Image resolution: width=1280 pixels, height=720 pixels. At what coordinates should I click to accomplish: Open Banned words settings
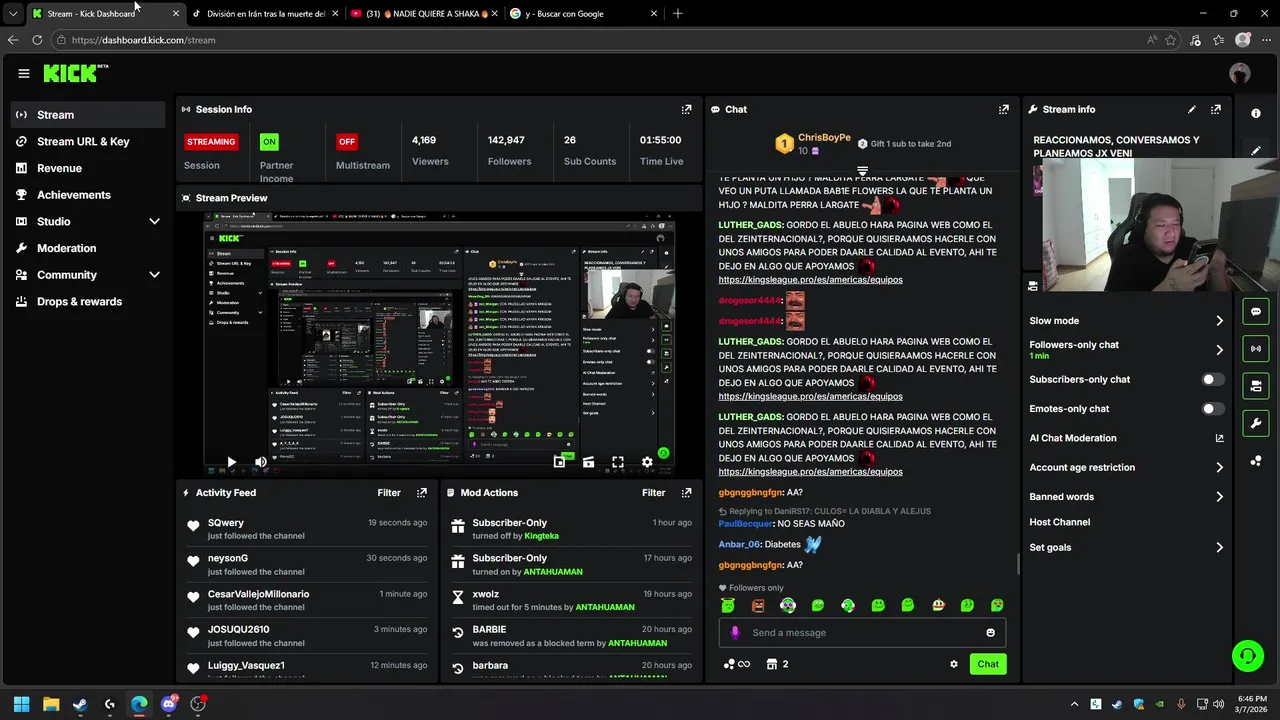1126,497
